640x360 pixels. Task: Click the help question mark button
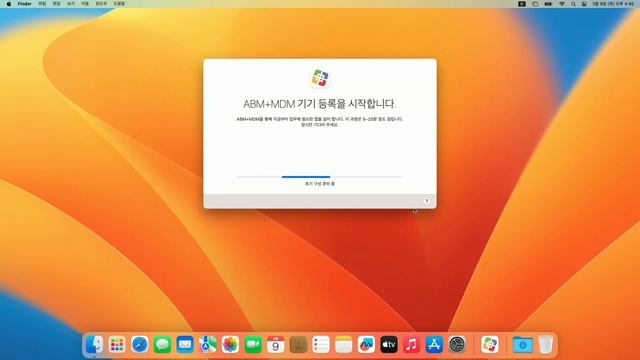click(x=427, y=201)
